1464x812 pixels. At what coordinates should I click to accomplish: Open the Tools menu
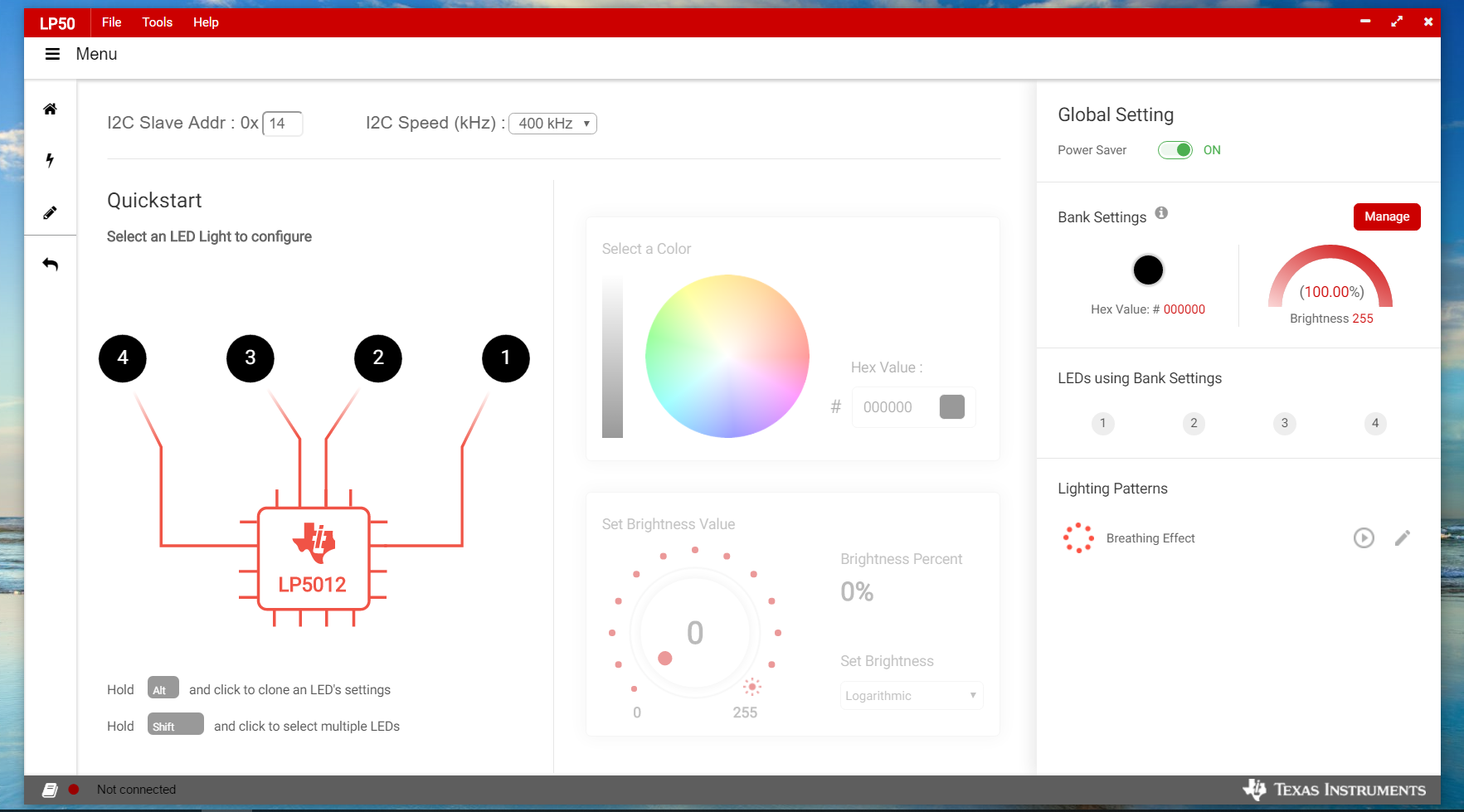tap(157, 22)
